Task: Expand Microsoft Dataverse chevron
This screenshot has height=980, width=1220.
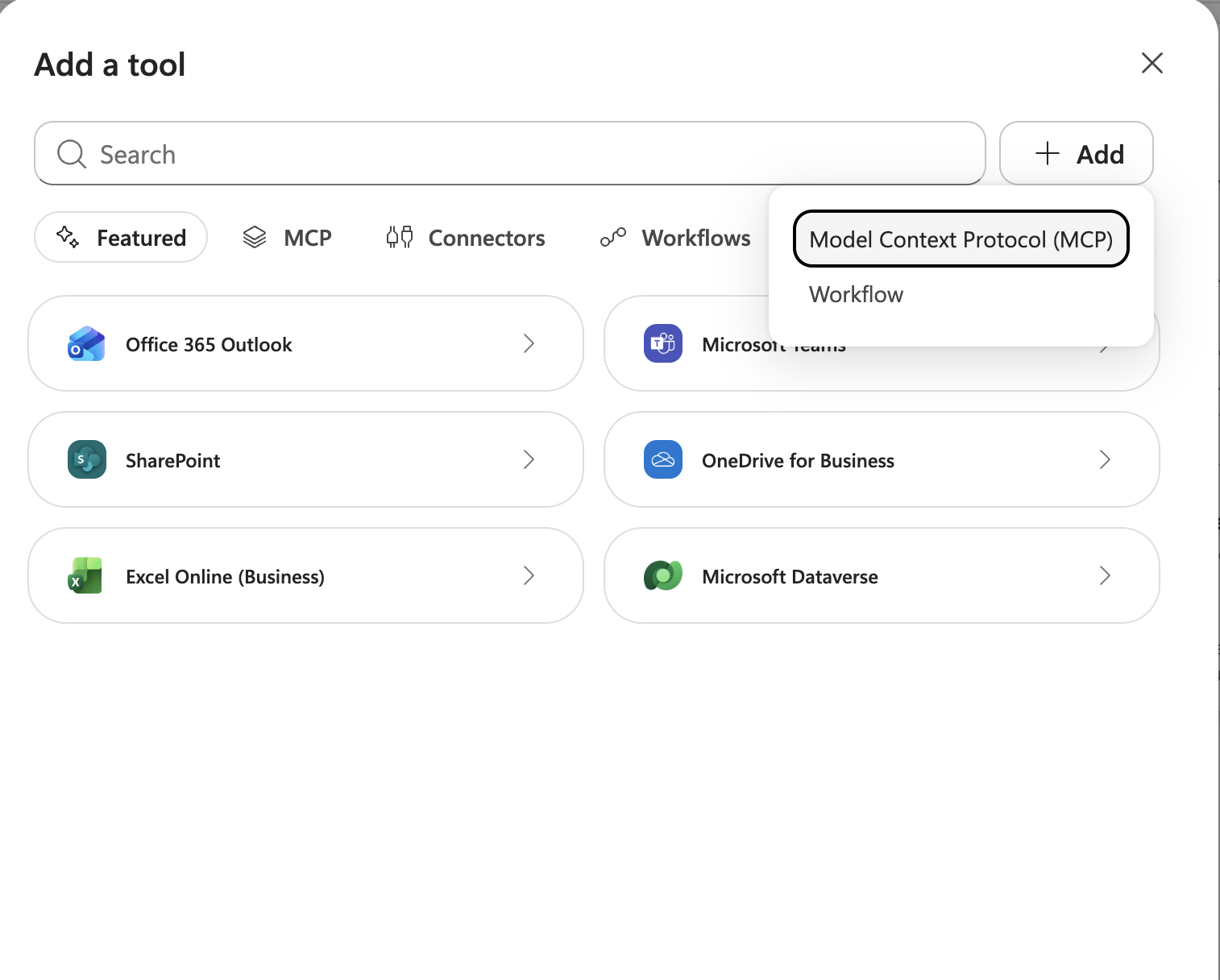Action: pos(1105,575)
